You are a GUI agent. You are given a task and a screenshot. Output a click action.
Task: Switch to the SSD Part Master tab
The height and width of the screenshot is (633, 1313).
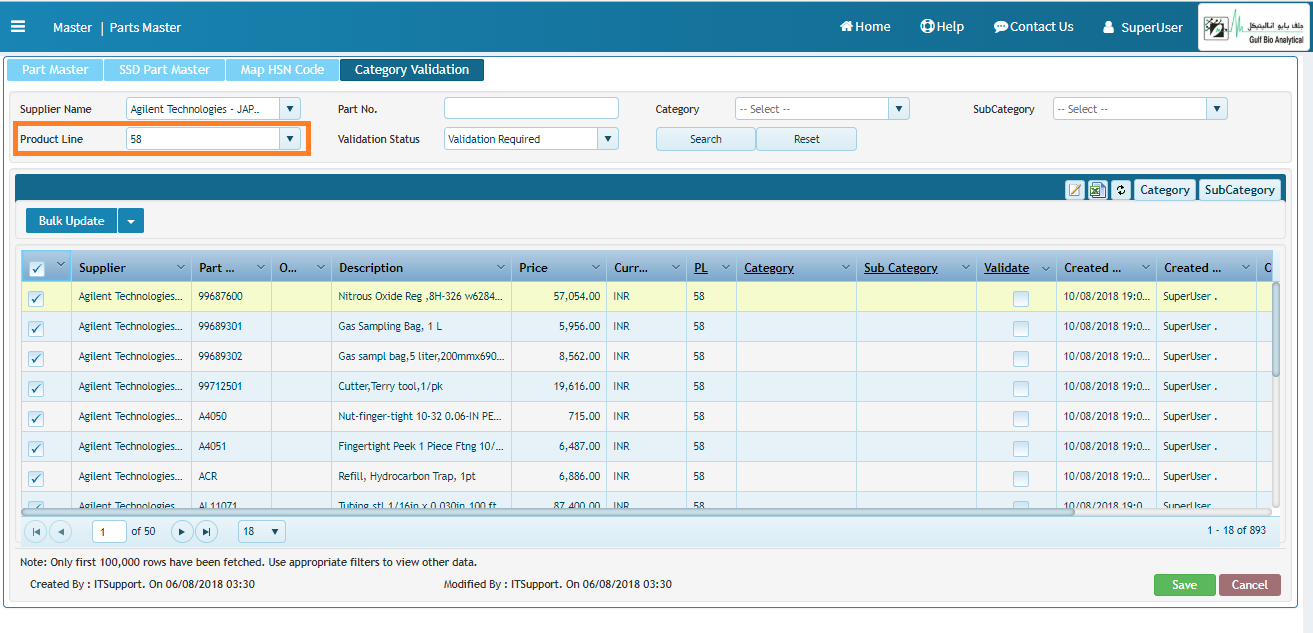tap(164, 70)
